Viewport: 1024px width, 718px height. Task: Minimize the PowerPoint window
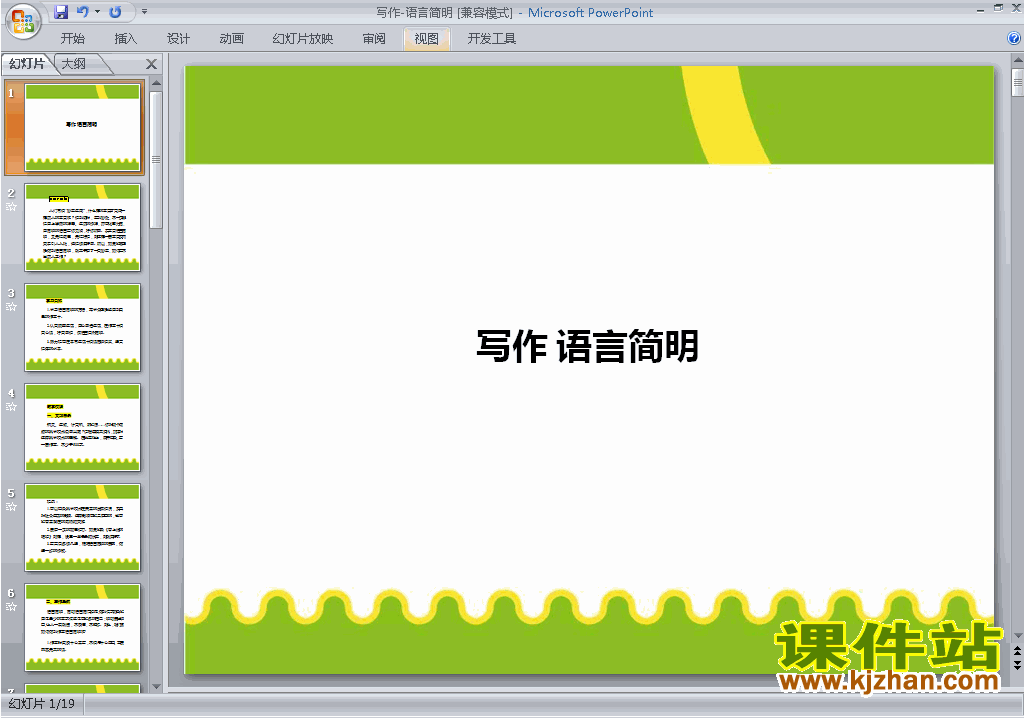click(980, 8)
